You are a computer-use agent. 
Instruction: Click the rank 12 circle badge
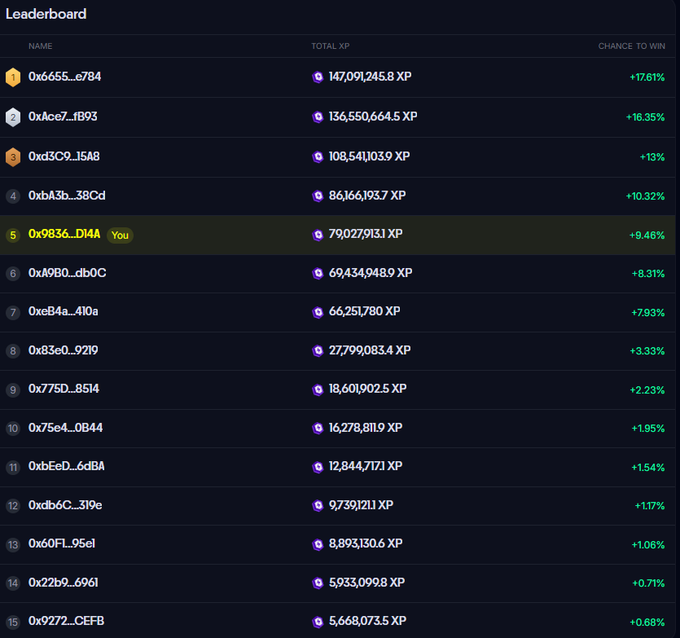[13, 506]
